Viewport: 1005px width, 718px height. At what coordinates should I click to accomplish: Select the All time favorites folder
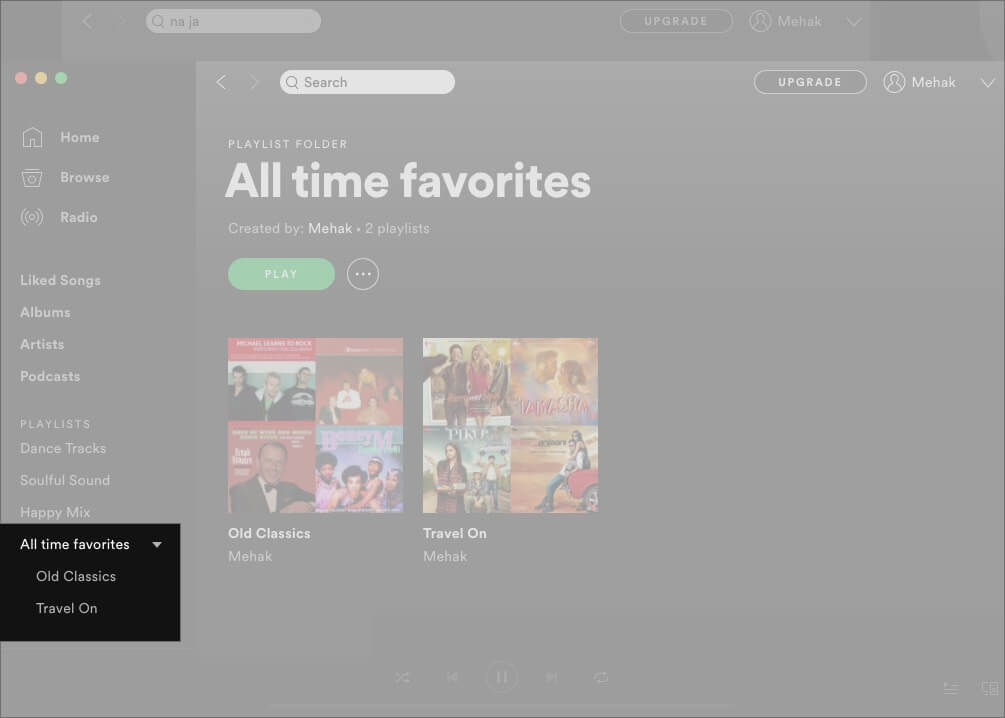click(75, 544)
